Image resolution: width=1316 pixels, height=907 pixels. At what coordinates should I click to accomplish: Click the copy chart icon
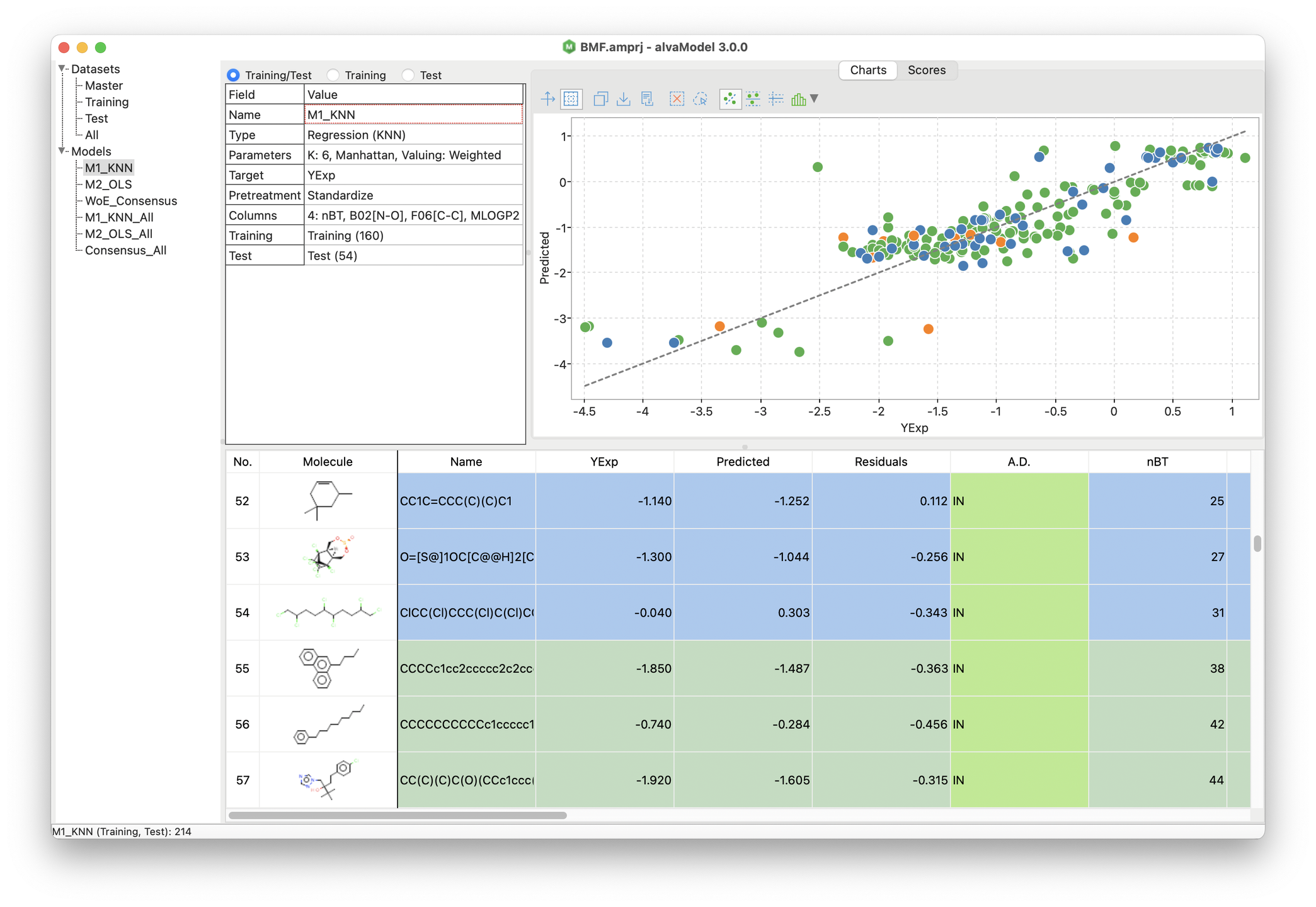pos(600,99)
